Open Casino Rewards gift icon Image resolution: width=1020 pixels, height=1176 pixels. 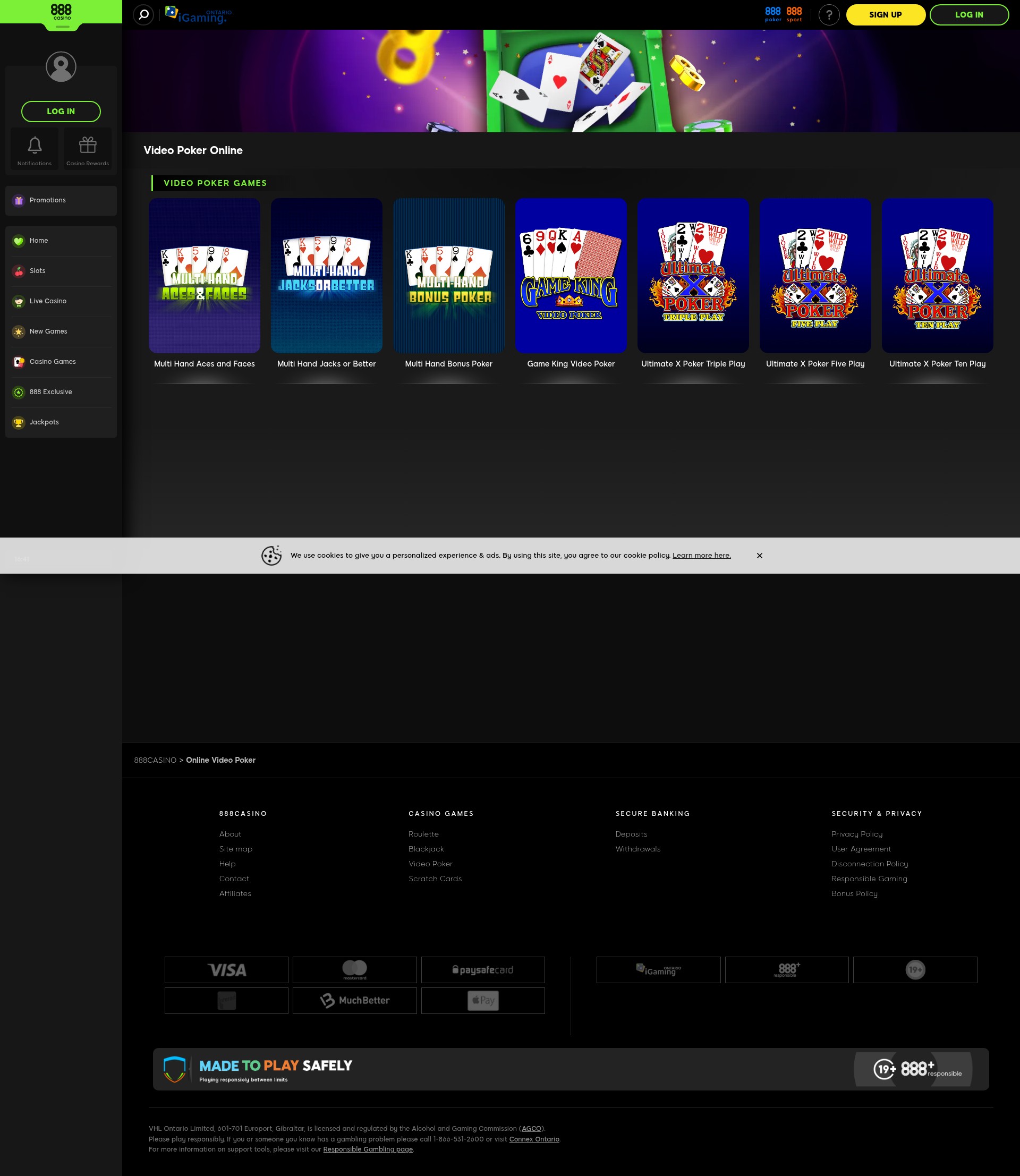click(88, 149)
